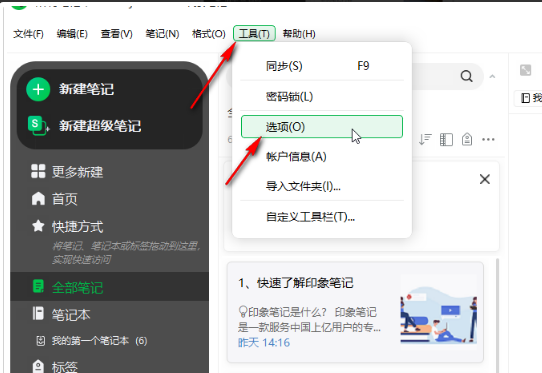
Task: Click the list view layout icon
Action: click(446, 140)
